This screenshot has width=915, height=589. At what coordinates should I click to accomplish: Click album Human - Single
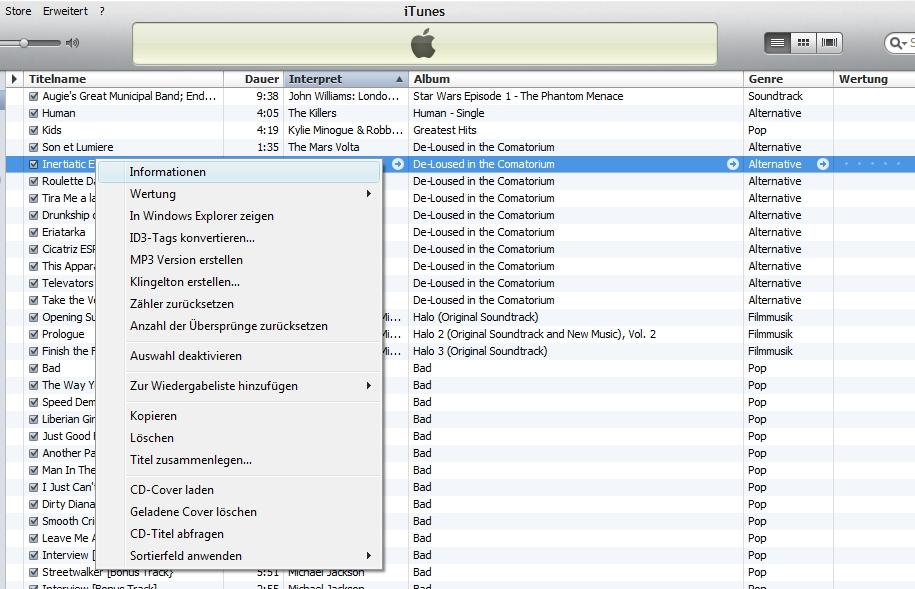pos(449,113)
